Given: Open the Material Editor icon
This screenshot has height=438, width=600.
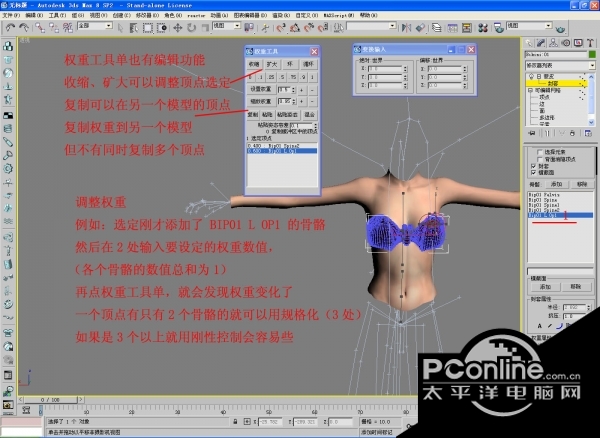Looking at the screenshot, I should [x=483, y=28].
